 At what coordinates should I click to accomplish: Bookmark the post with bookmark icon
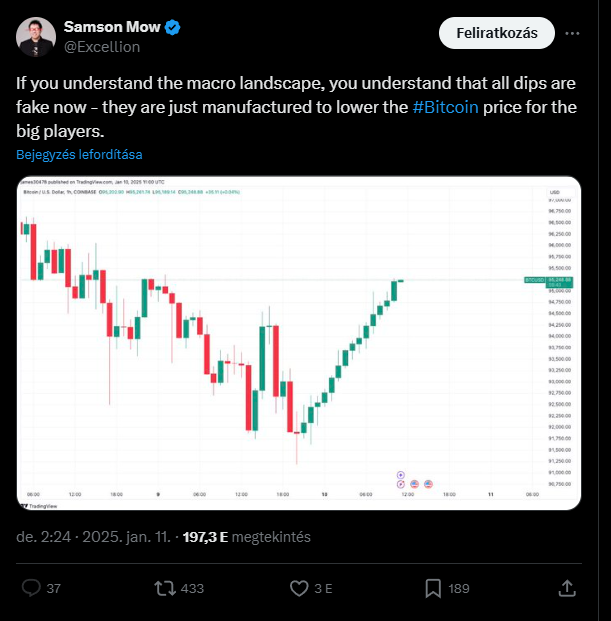(x=433, y=588)
